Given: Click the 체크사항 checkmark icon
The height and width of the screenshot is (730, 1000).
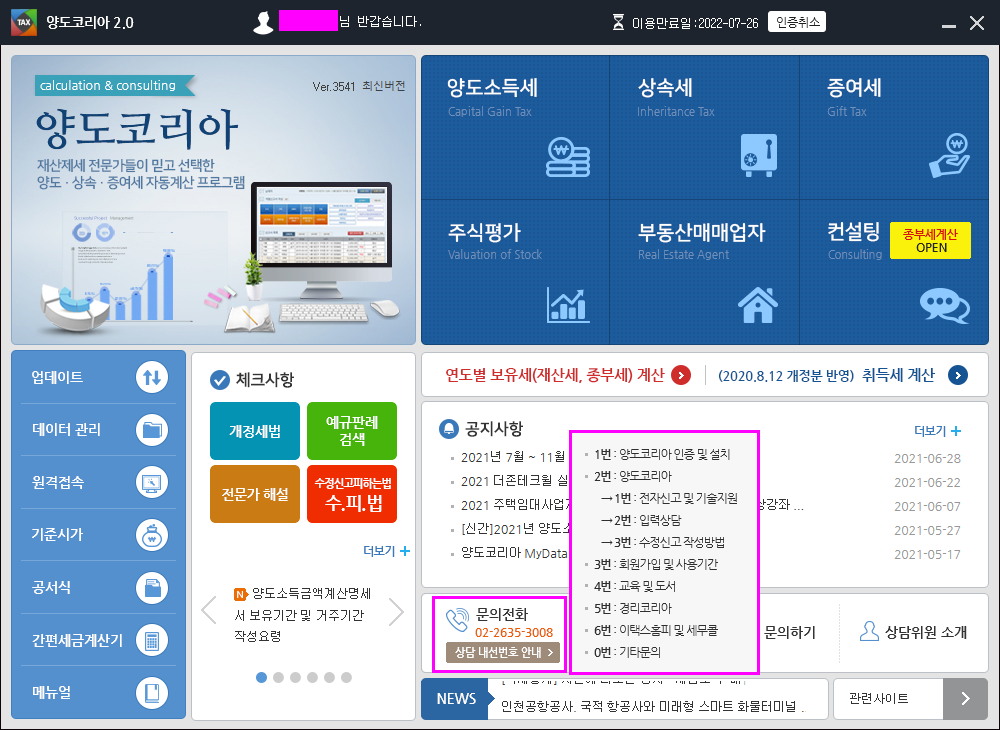Looking at the screenshot, I should [219, 380].
